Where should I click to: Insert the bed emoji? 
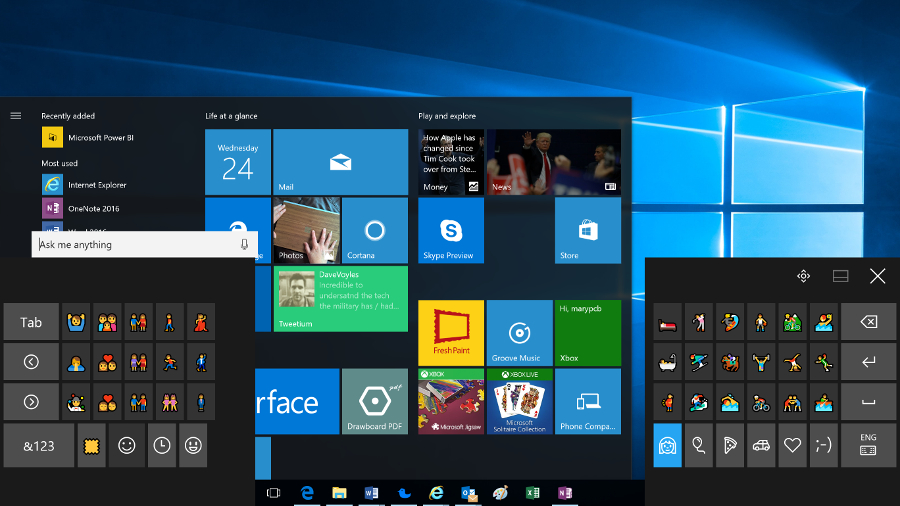(668, 322)
